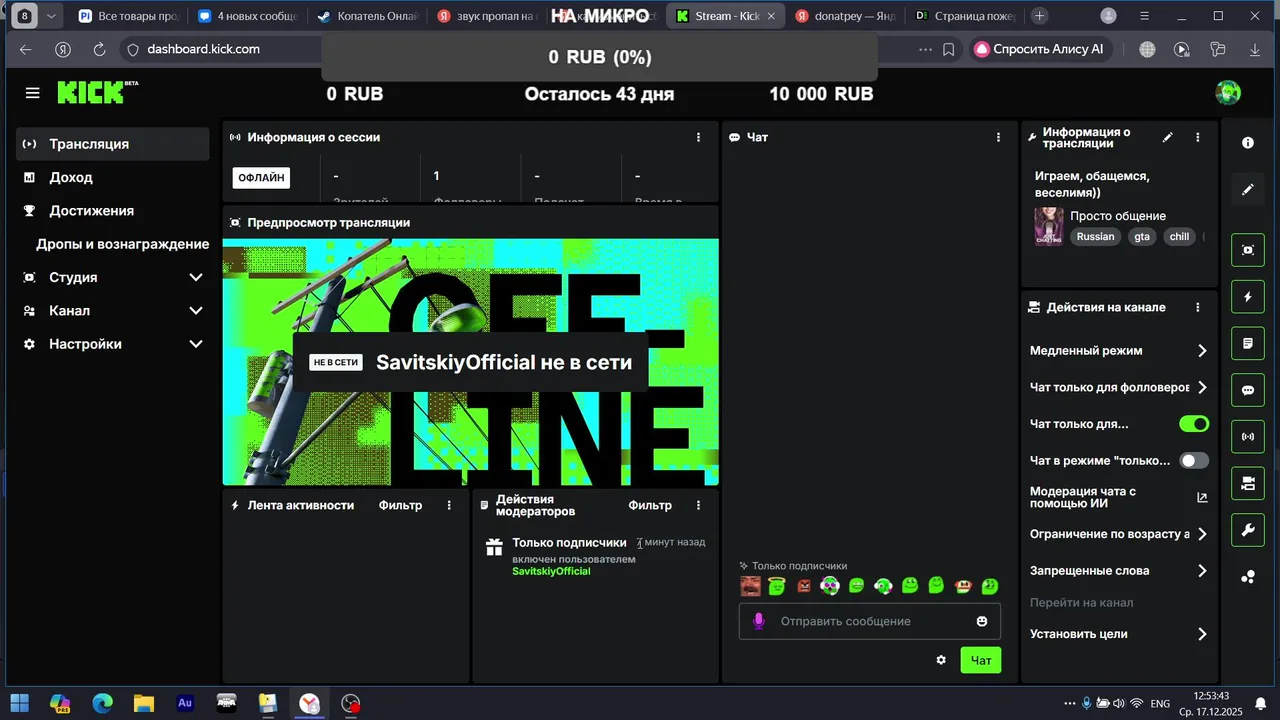Open the profile avatar menu

(1228, 93)
